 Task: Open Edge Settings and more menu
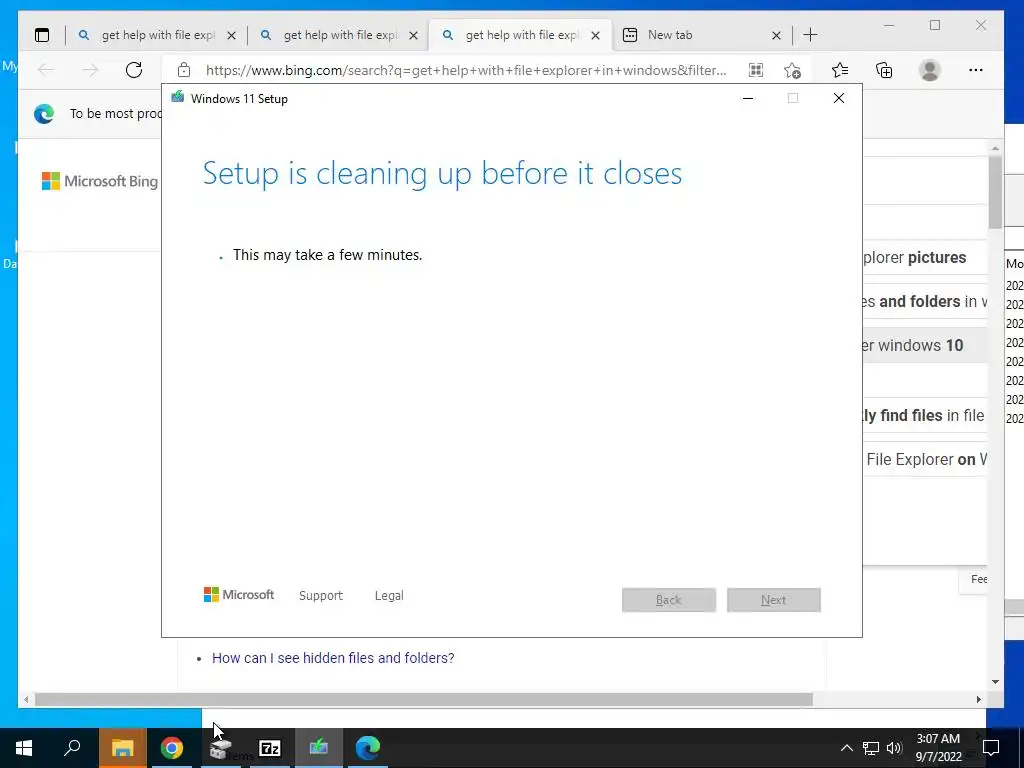pos(976,70)
